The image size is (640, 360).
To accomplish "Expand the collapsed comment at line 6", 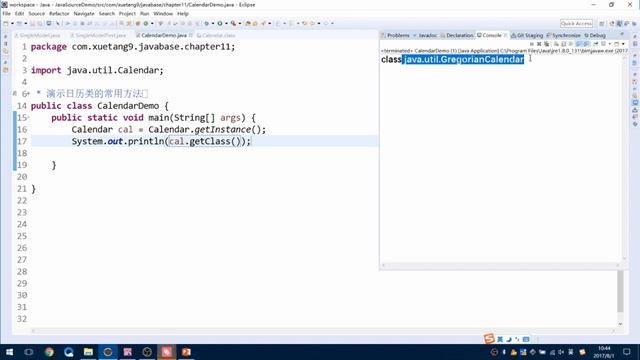I will tap(29, 94).
